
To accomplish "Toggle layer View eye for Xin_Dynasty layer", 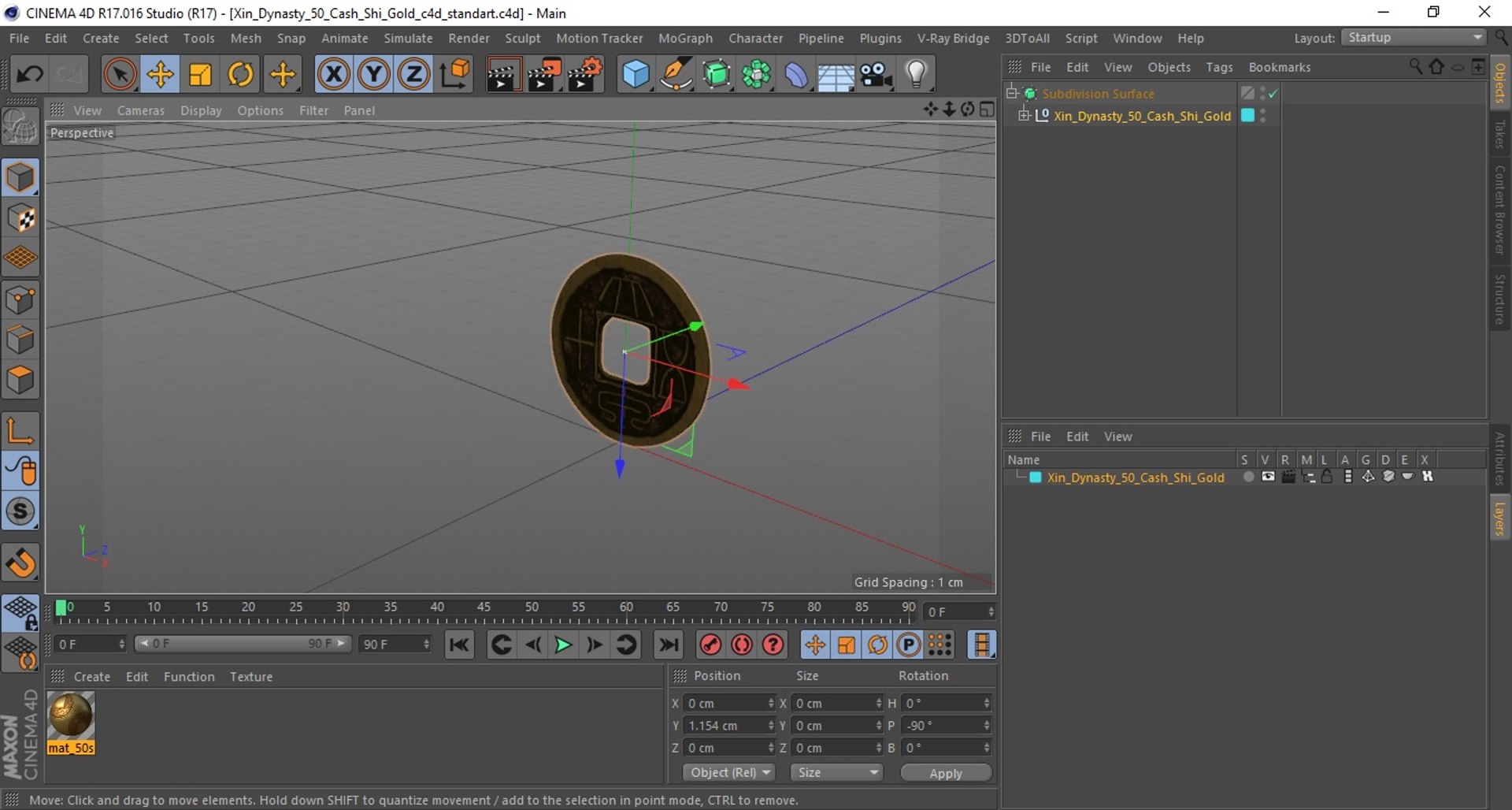I will 1268,477.
